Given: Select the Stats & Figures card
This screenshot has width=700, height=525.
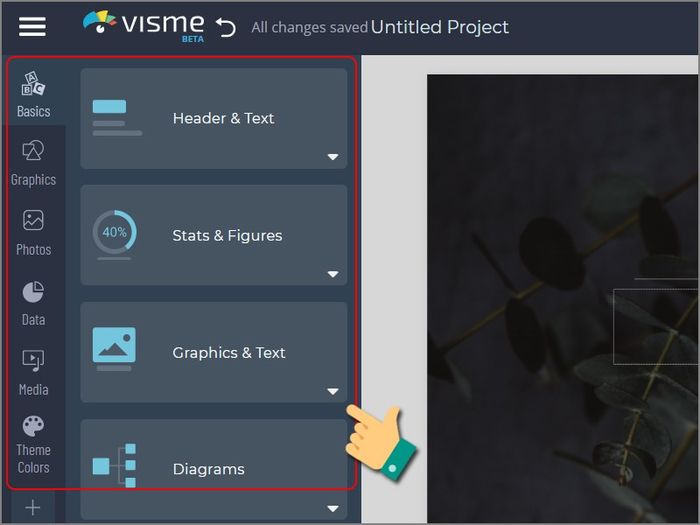Looking at the screenshot, I should click(x=214, y=235).
